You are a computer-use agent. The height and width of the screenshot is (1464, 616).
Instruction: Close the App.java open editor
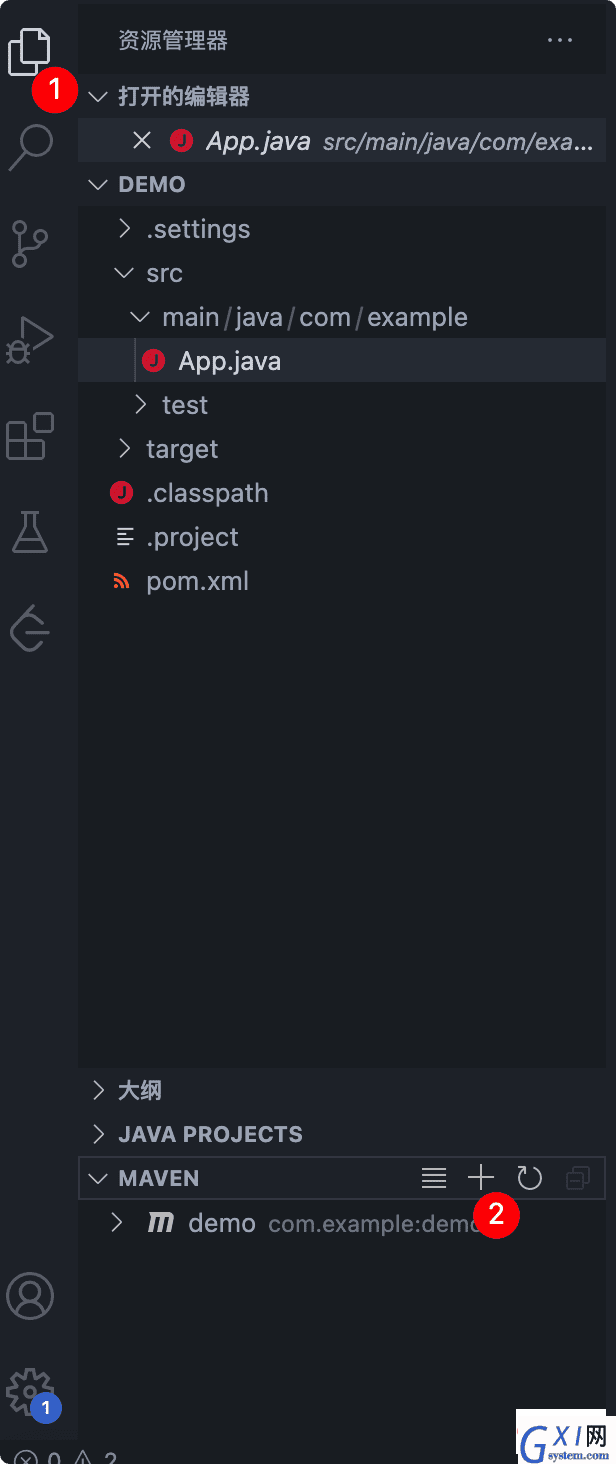tap(142, 141)
